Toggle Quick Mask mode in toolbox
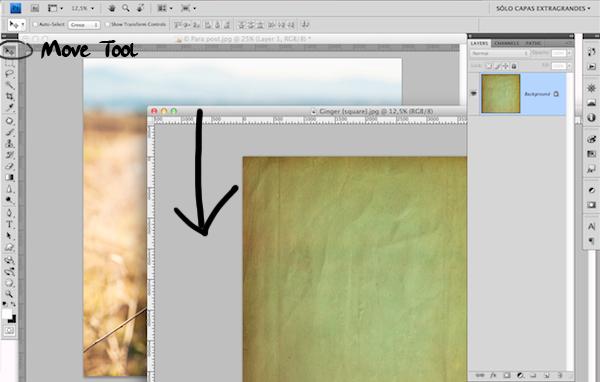600x382 pixels. (10, 331)
